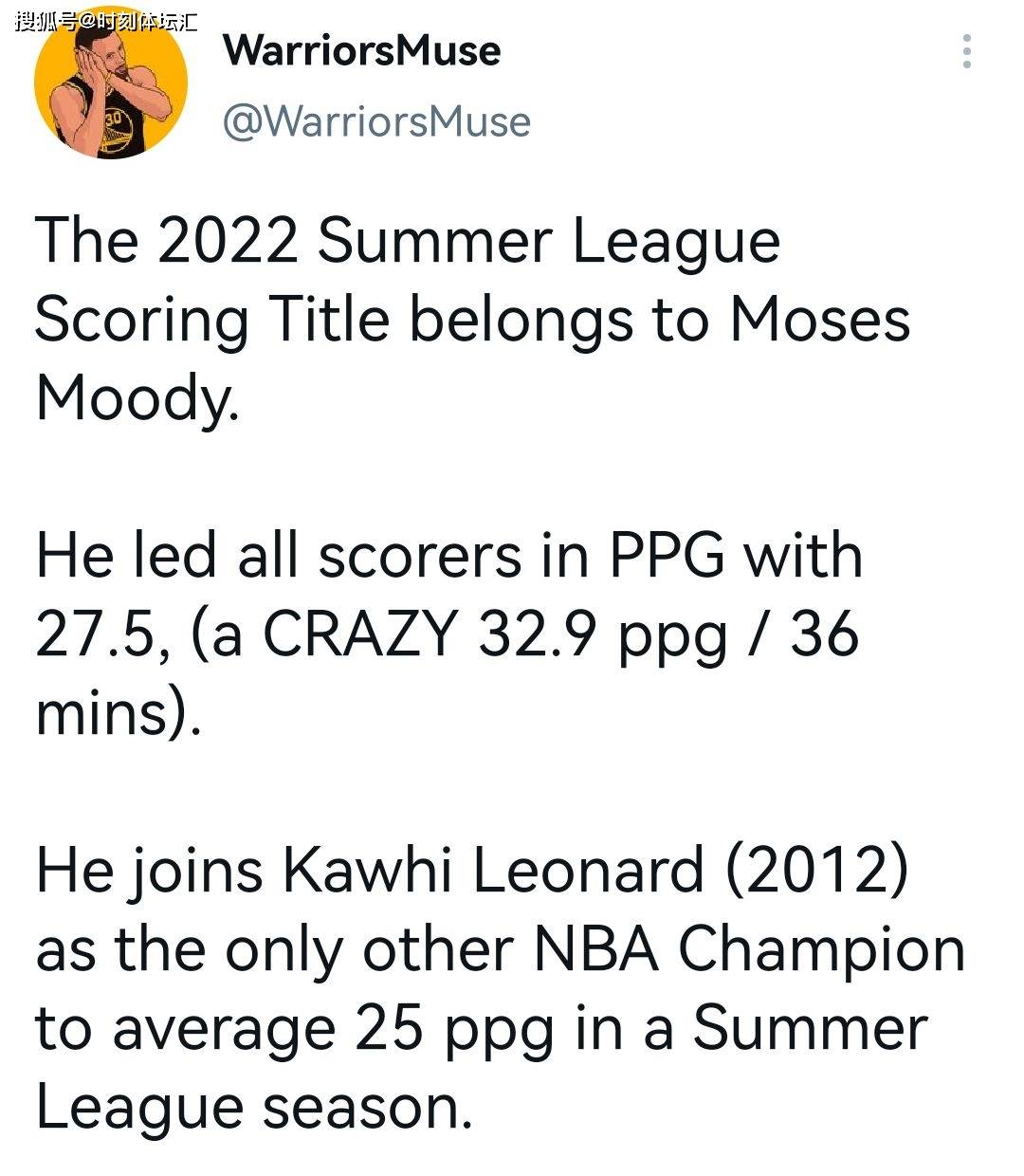Open the WarriorsMuse display name
Viewport: 1024px width, 1176px height.
[361, 49]
